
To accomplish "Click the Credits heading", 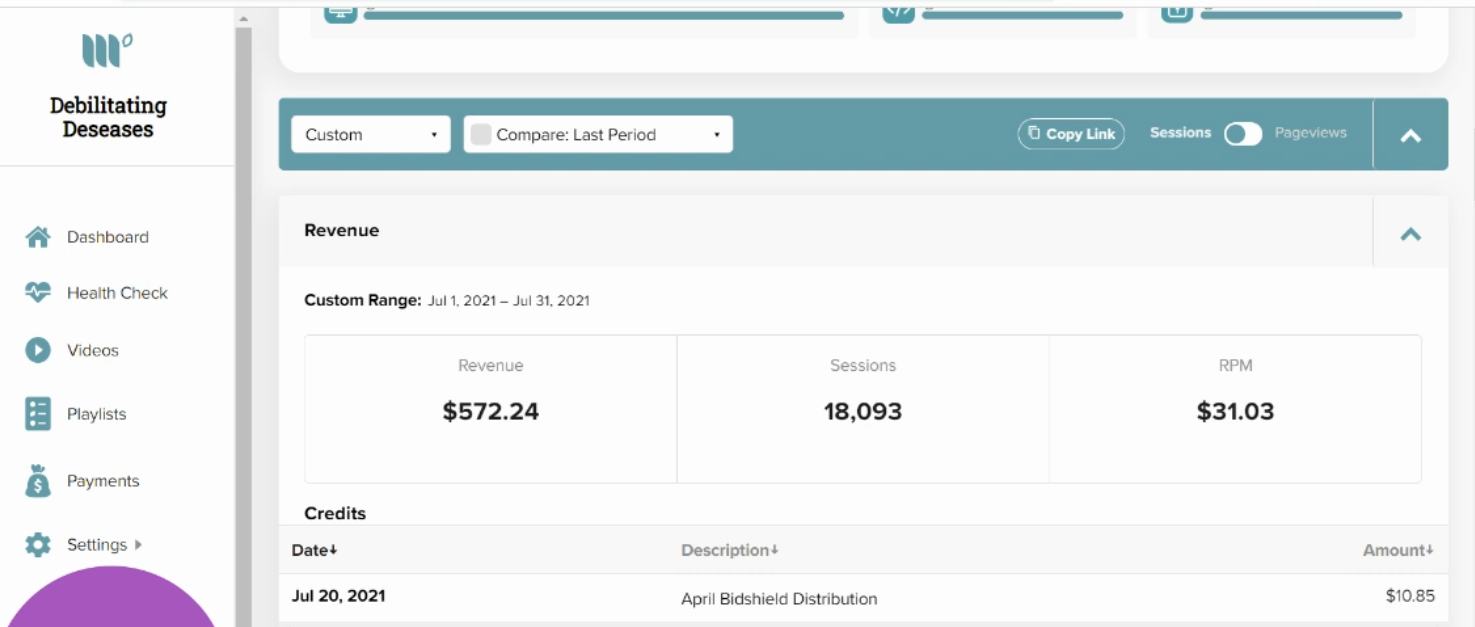I will (335, 513).
